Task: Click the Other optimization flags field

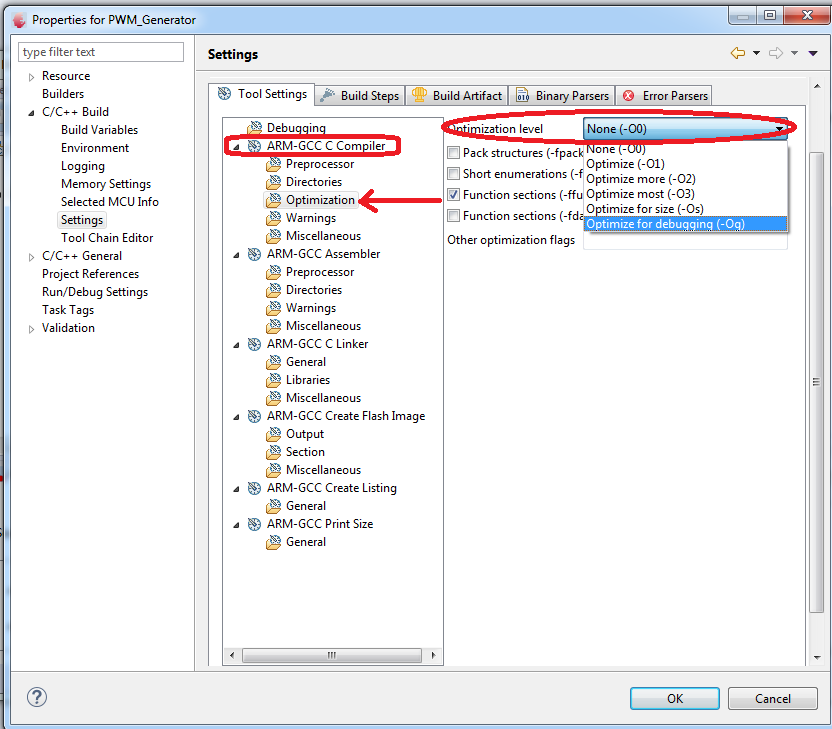Action: click(685, 240)
